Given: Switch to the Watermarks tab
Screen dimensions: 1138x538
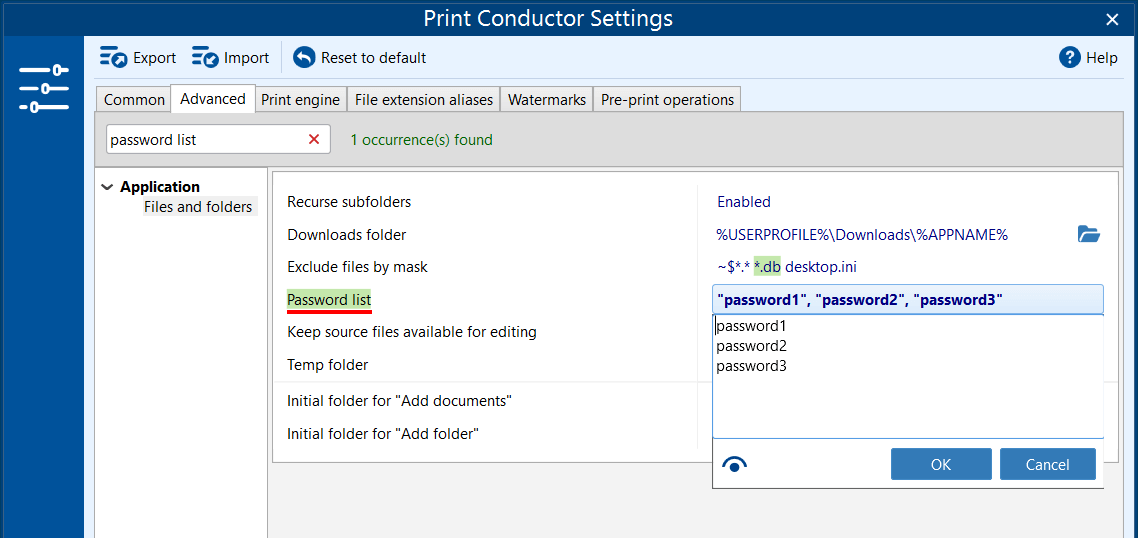Looking at the screenshot, I should point(547,100).
